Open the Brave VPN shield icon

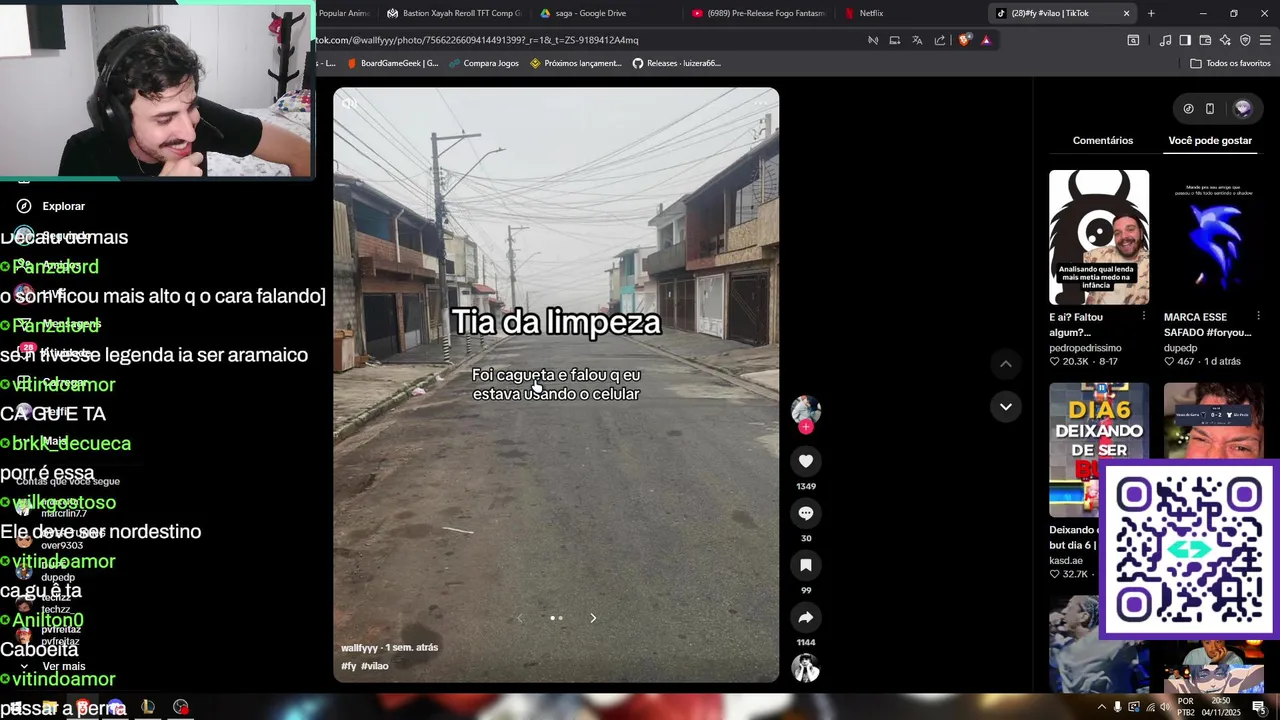(x=1245, y=40)
